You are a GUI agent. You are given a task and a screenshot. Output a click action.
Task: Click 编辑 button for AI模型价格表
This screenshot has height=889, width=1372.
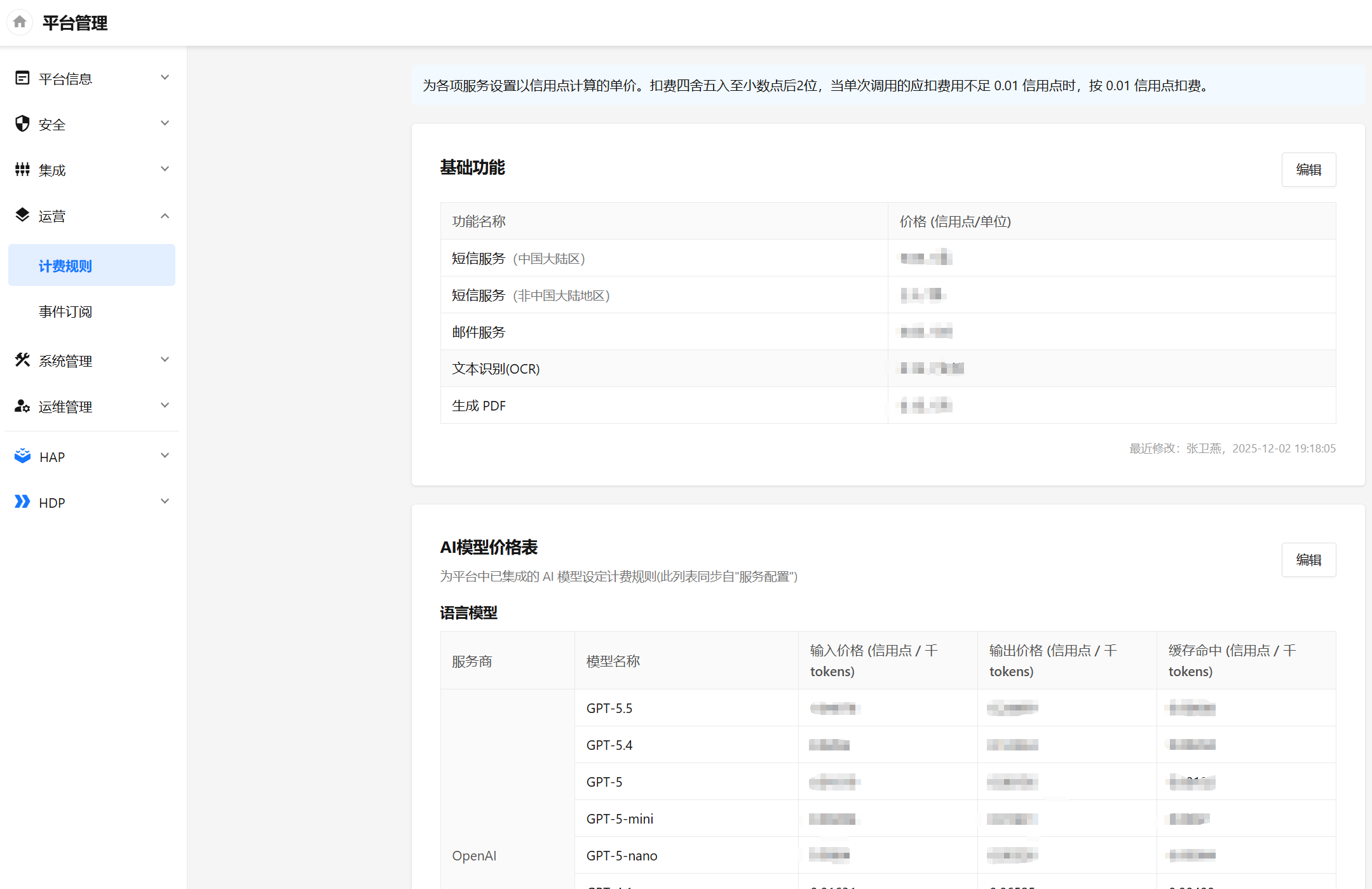click(1308, 560)
